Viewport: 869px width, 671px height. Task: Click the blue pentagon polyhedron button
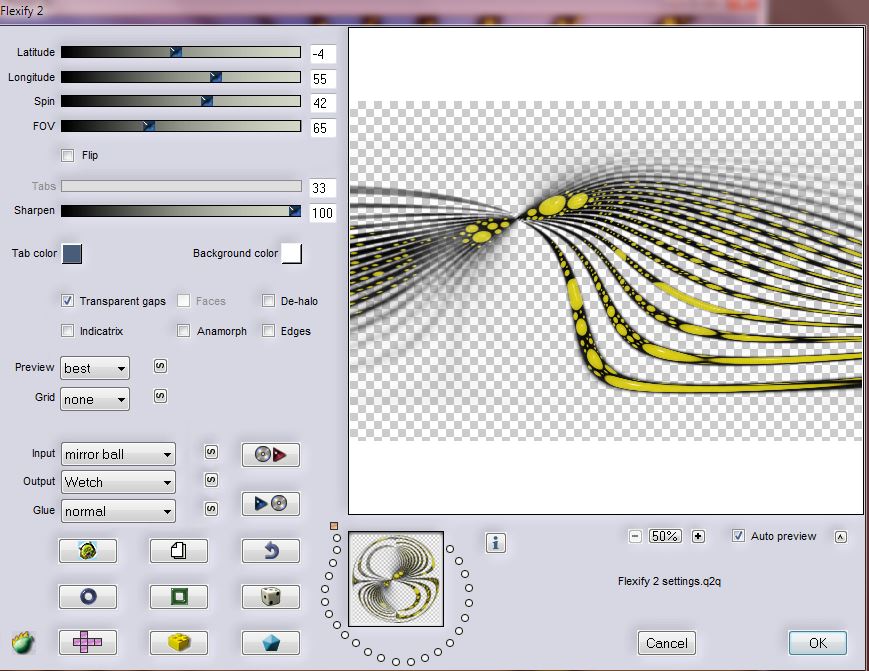[270, 643]
